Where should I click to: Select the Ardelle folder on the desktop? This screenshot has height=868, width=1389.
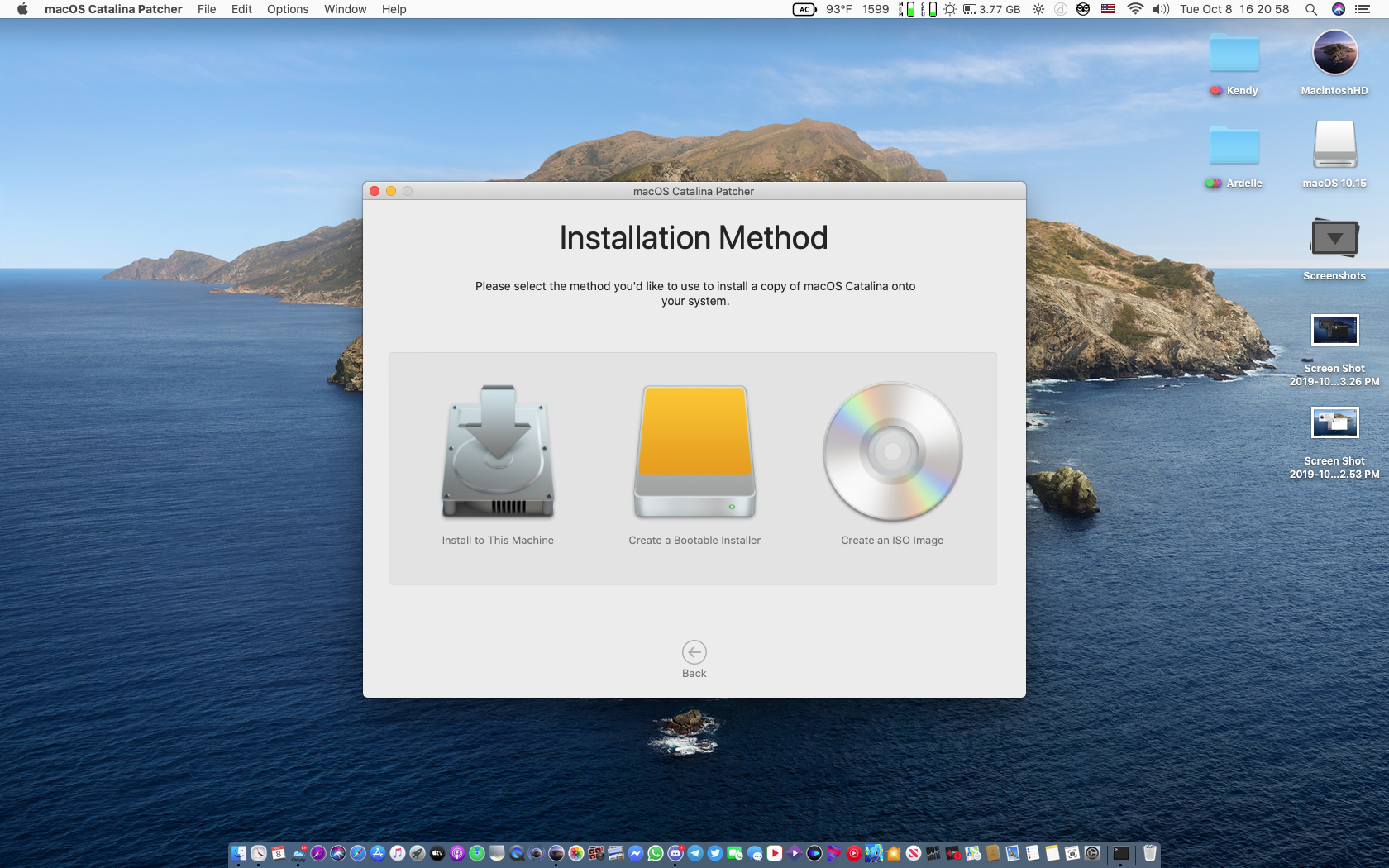(1234, 157)
